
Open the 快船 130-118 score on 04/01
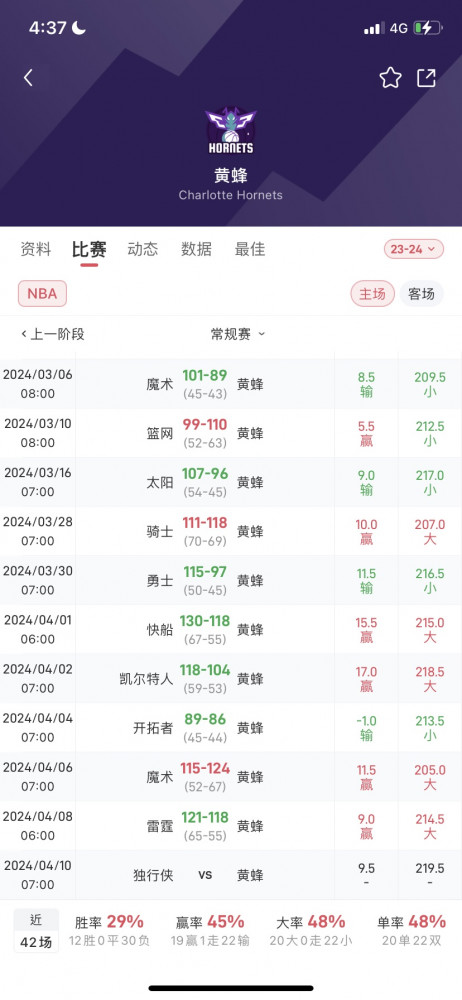coord(205,621)
